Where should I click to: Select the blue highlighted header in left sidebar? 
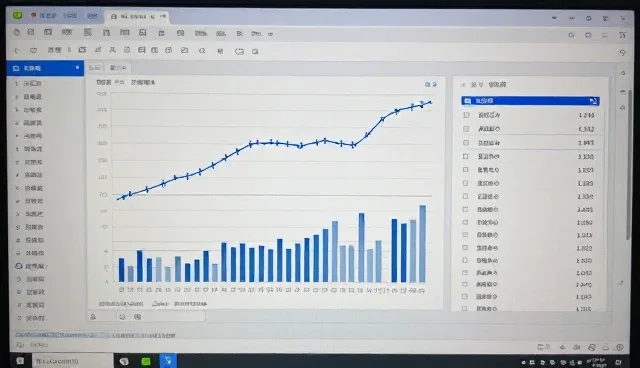(45, 68)
